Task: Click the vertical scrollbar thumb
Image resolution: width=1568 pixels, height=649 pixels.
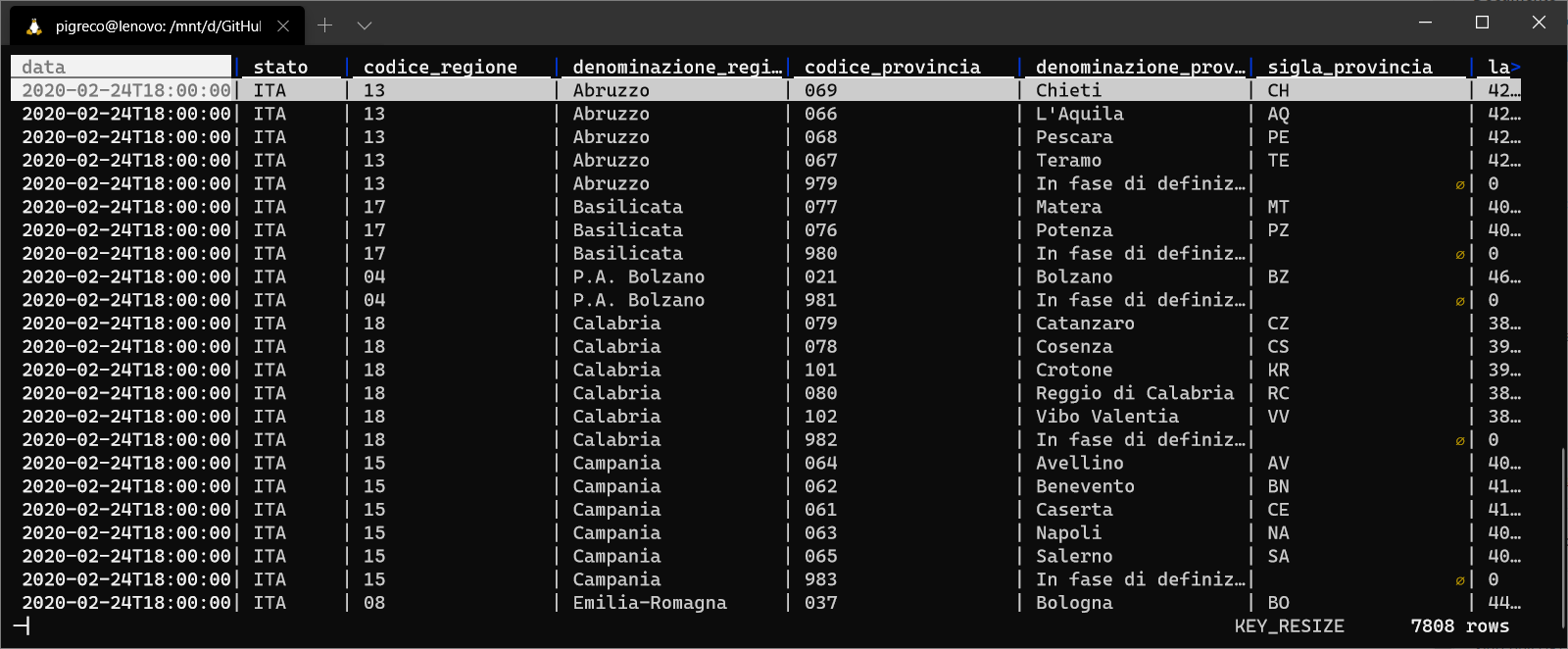Action: click(x=1563, y=535)
